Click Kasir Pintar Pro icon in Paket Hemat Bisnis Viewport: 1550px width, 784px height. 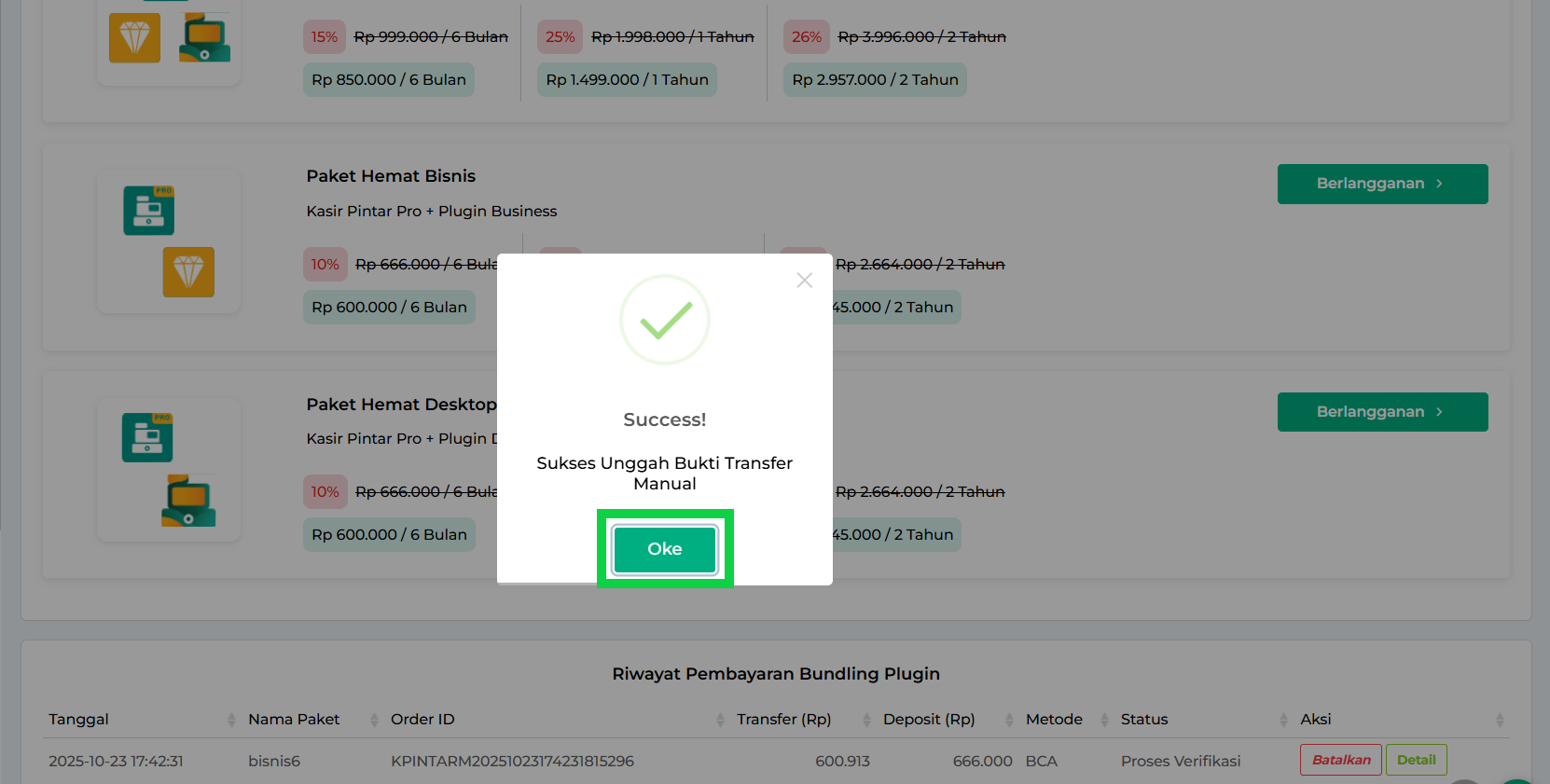pyautogui.click(x=148, y=210)
